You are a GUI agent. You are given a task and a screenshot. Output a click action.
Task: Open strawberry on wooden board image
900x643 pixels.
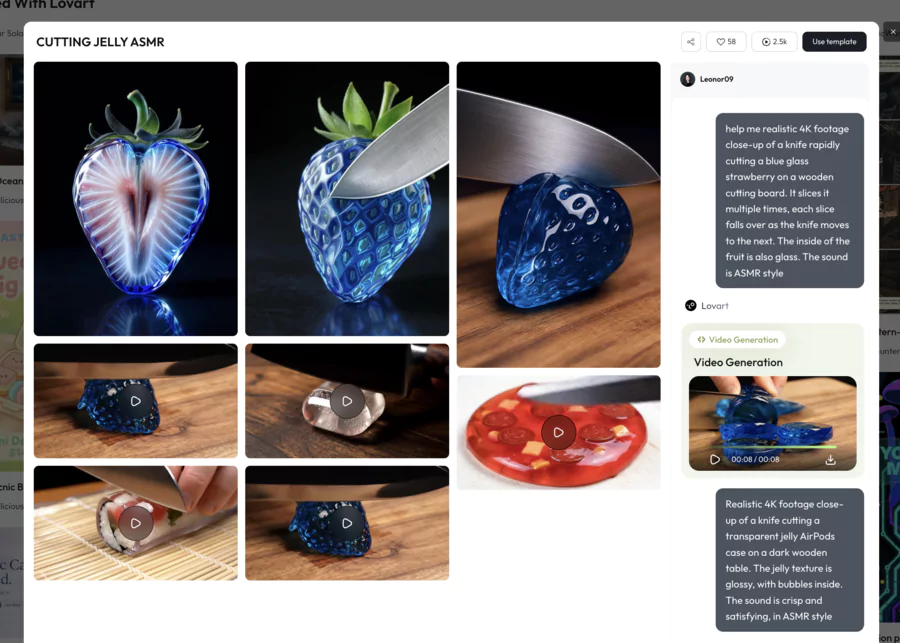(558, 214)
